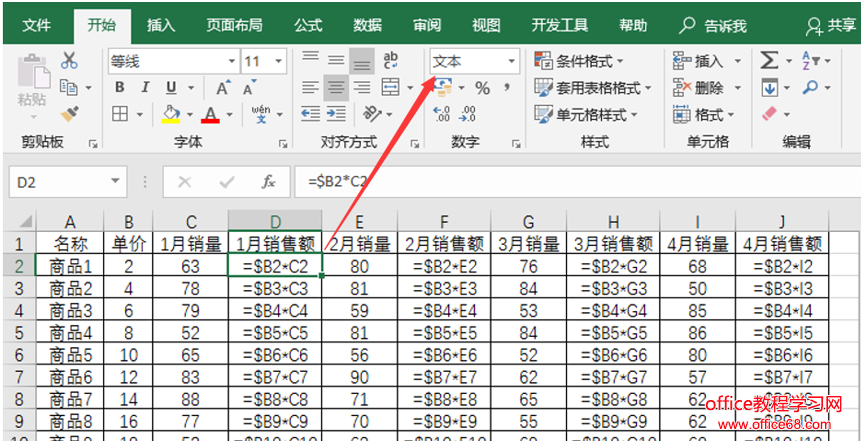861x441 pixels.
Task: Open the font name 等线 dropdown
Action: pos(232,62)
